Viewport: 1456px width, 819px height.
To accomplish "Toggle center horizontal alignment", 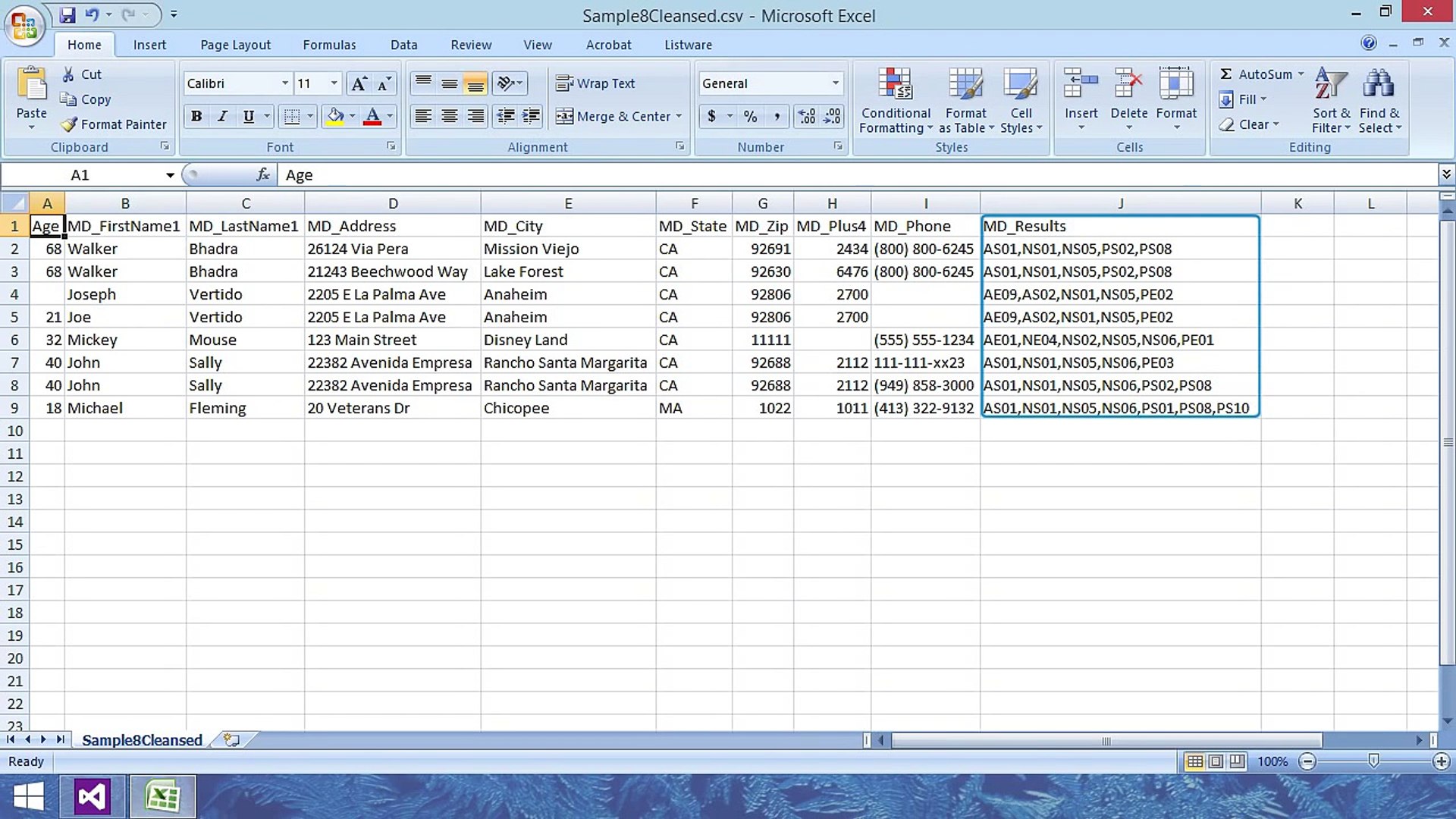I will click(x=450, y=116).
